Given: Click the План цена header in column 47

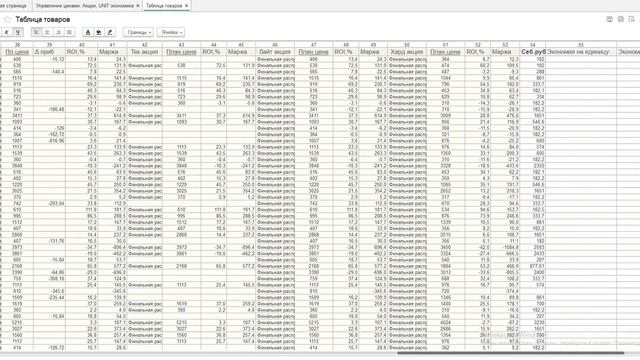Looking at the screenshot, I should (x=313, y=52).
